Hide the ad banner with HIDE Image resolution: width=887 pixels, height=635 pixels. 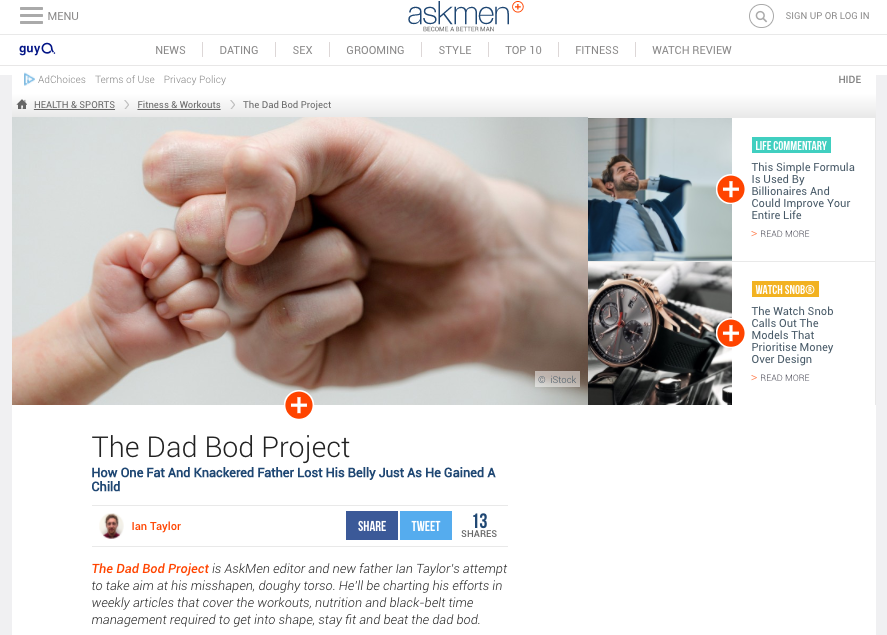[849, 80]
